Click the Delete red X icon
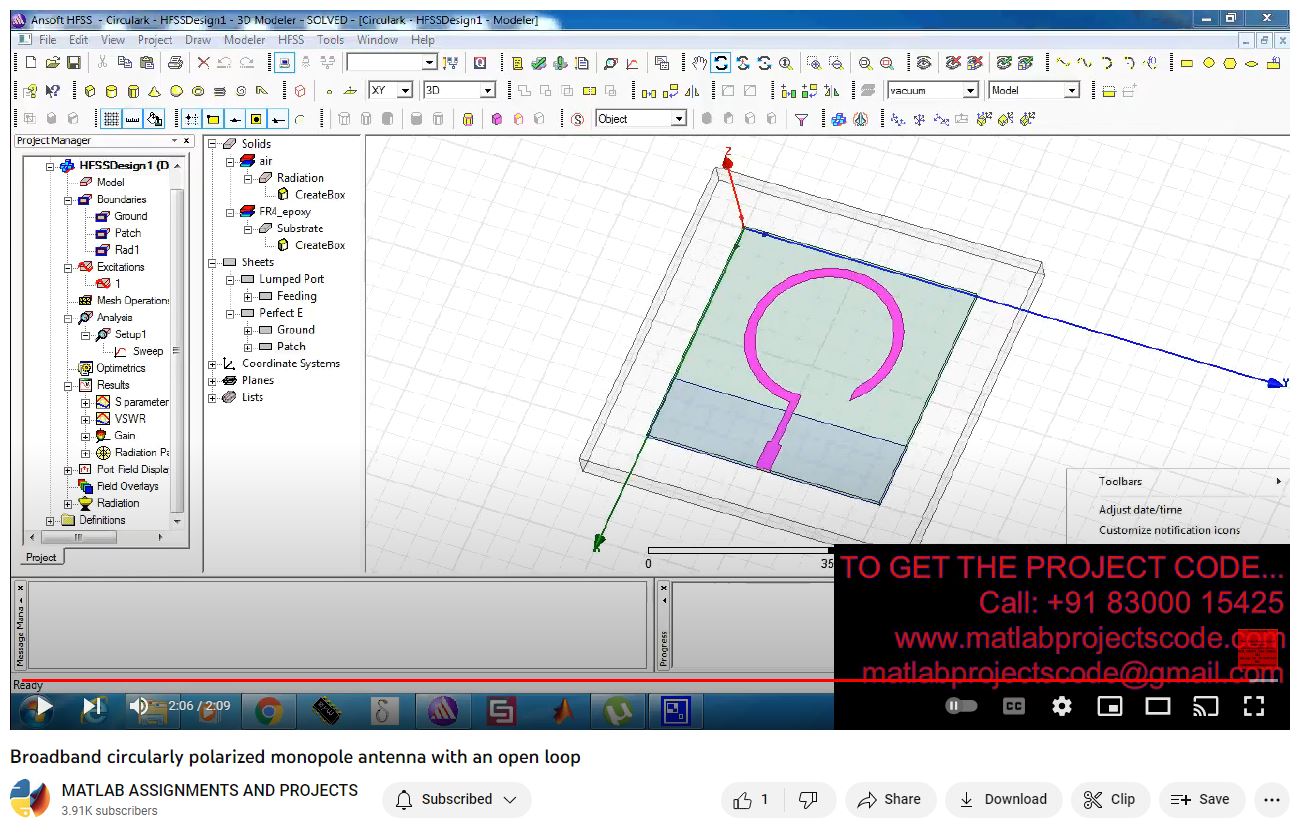Viewport: 1299px width, 833px height. pos(203,63)
